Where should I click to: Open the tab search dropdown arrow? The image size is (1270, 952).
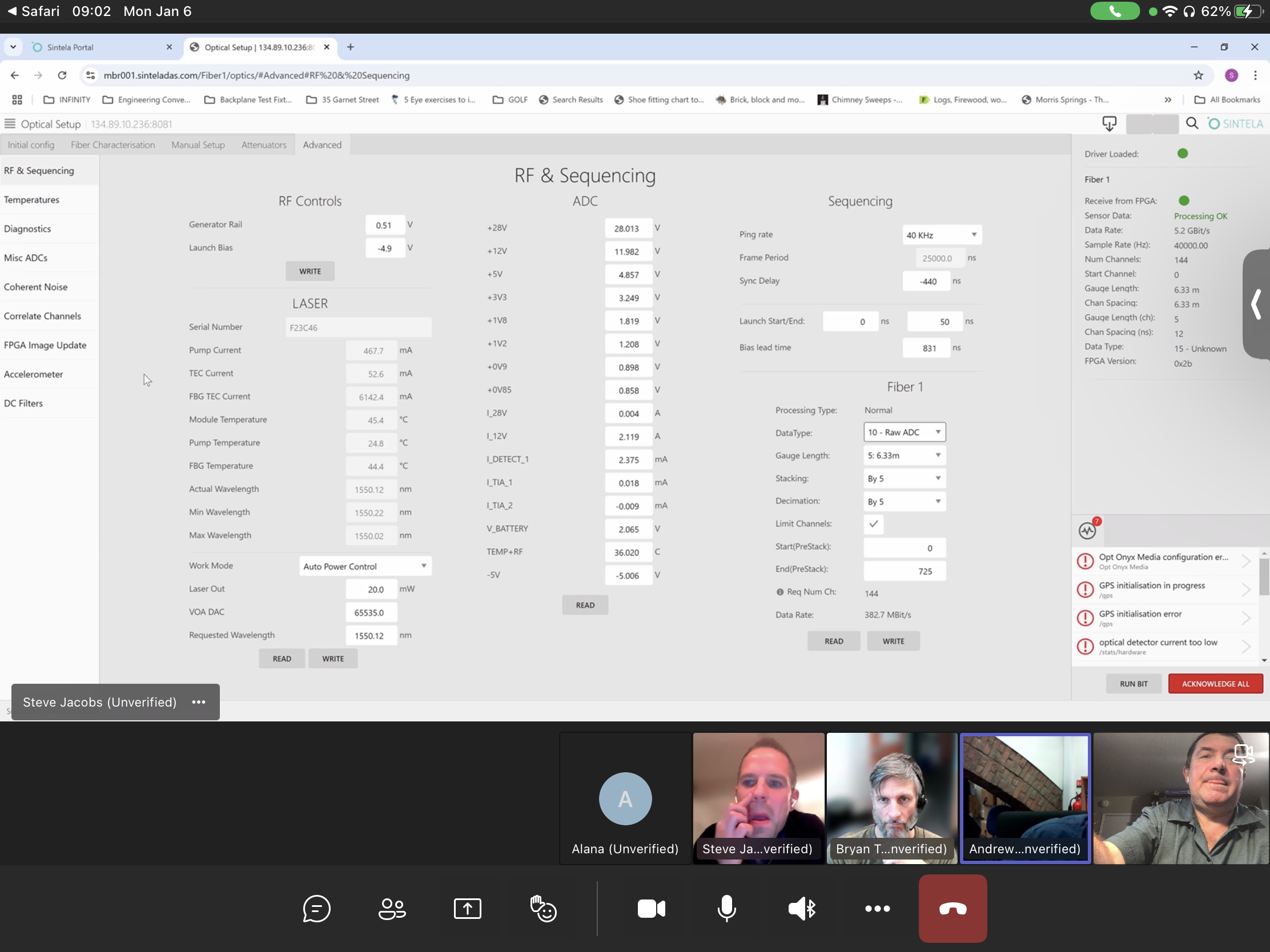13,47
